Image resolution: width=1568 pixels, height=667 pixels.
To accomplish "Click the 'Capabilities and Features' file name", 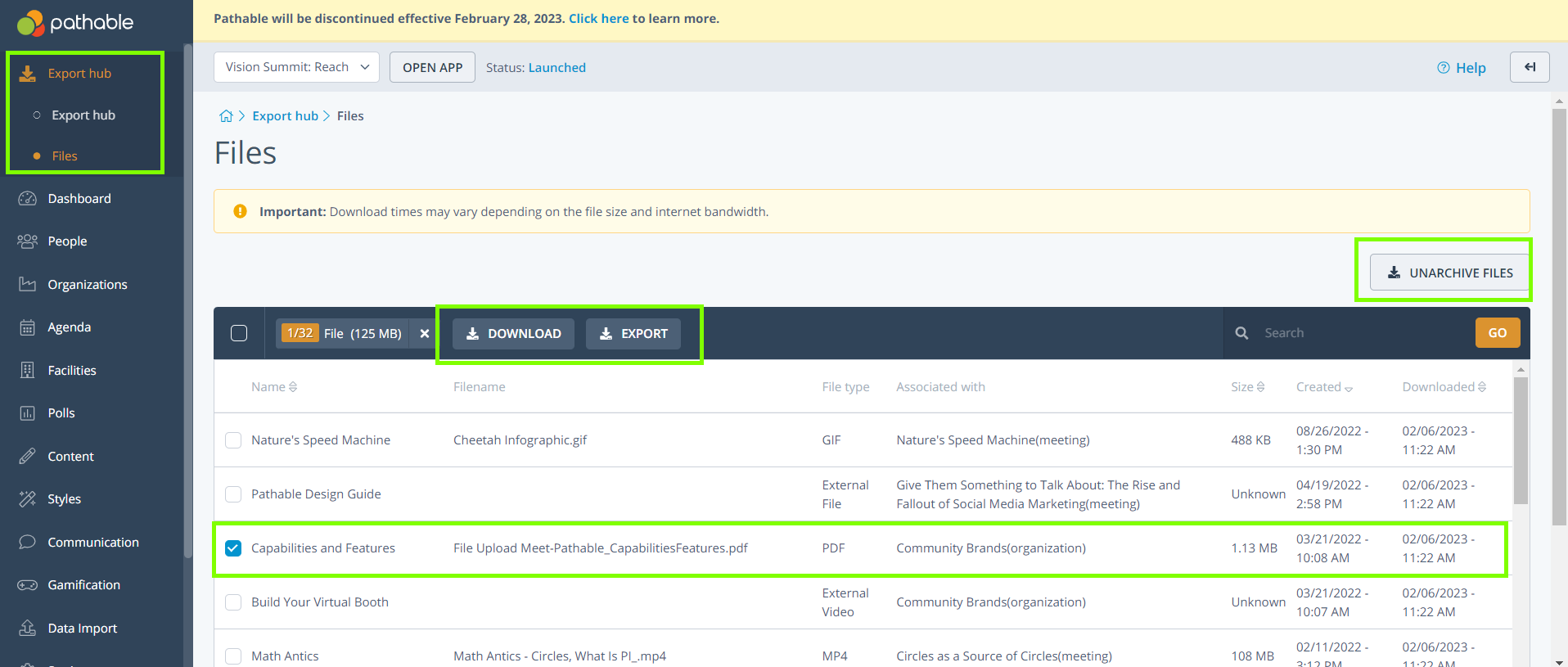I will [x=323, y=548].
